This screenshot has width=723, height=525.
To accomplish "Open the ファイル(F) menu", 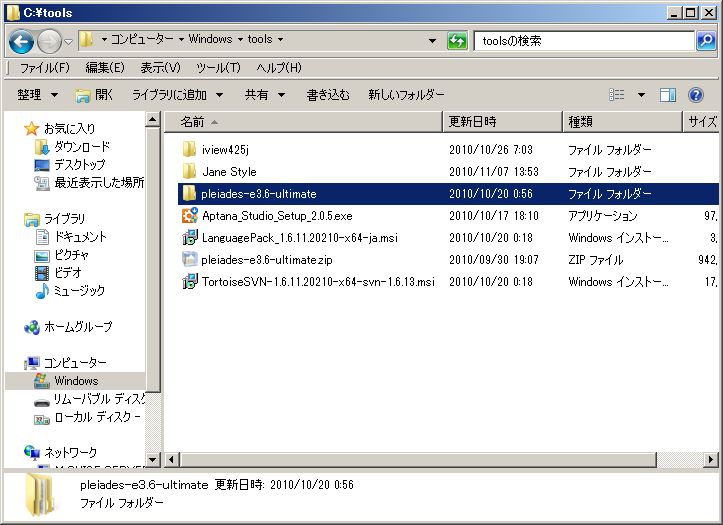I will point(44,68).
